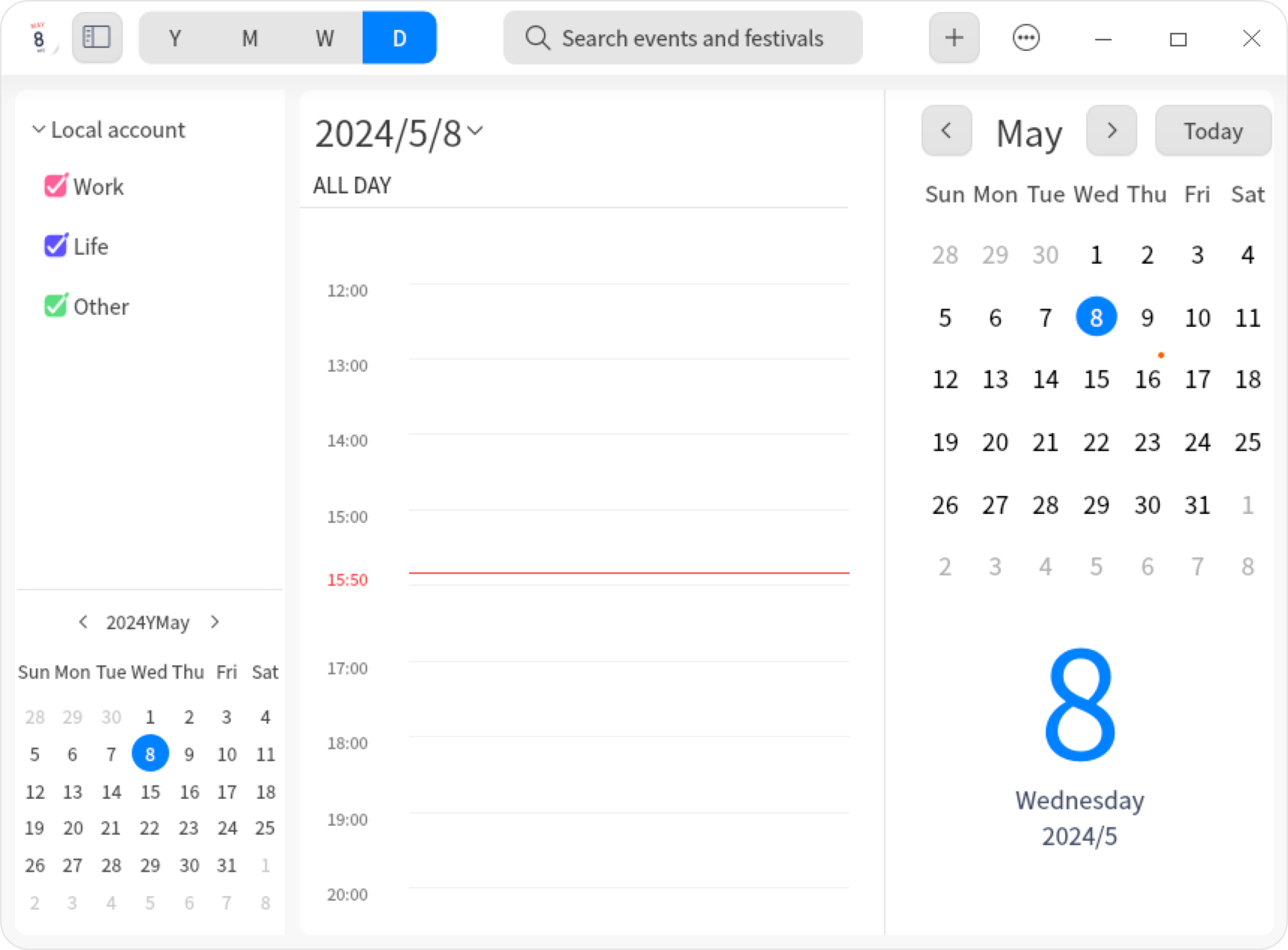This screenshot has height=950, width=1288.
Task: Toggle the sidebar panel icon
Action: tap(96, 37)
